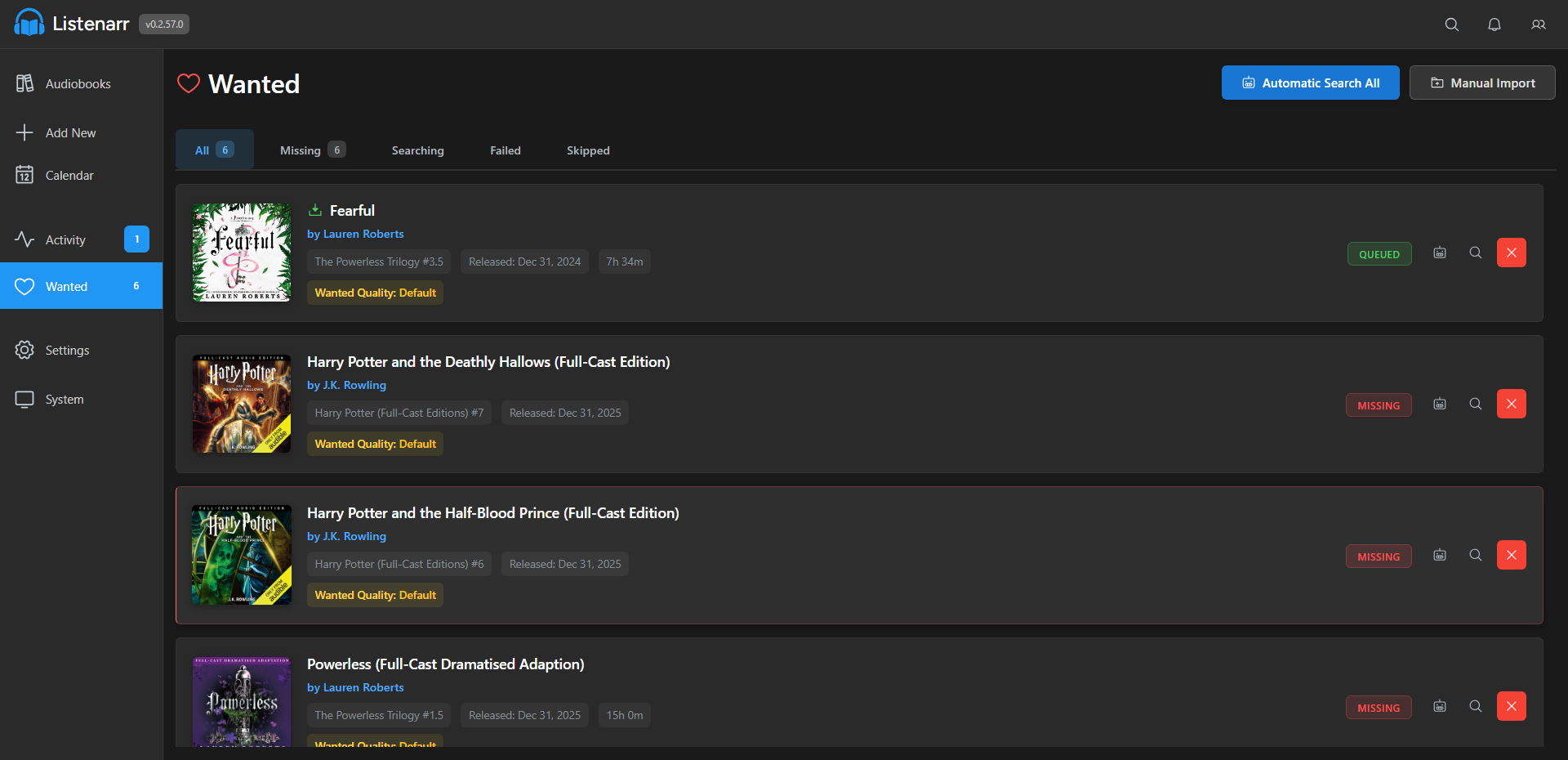
Task: Remove Deathly Hallows from wanted list
Action: pos(1512,404)
